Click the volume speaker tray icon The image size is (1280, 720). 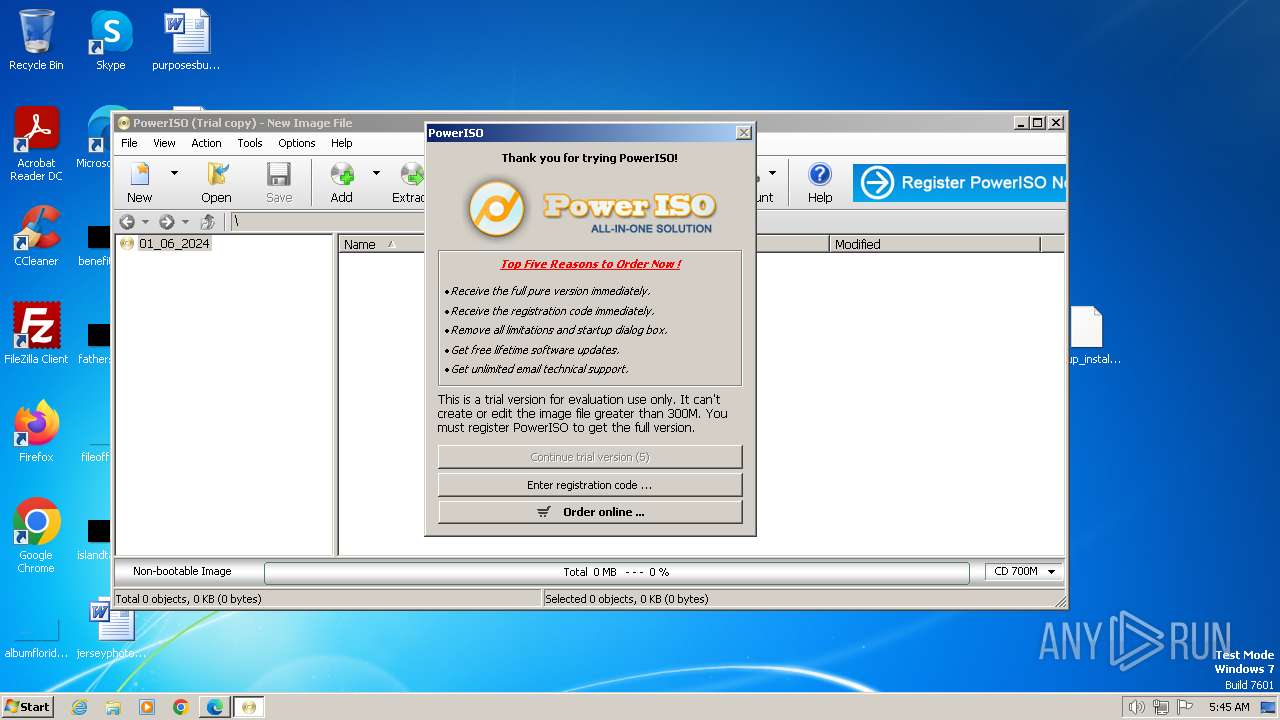(1136, 707)
